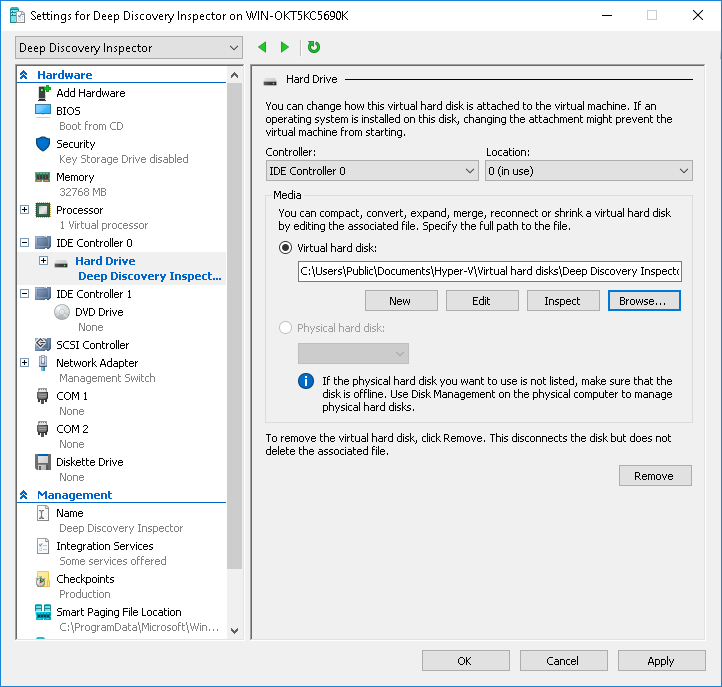The image size is (722, 687).
Task: Select the DVD Drive item
Action: point(98,312)
